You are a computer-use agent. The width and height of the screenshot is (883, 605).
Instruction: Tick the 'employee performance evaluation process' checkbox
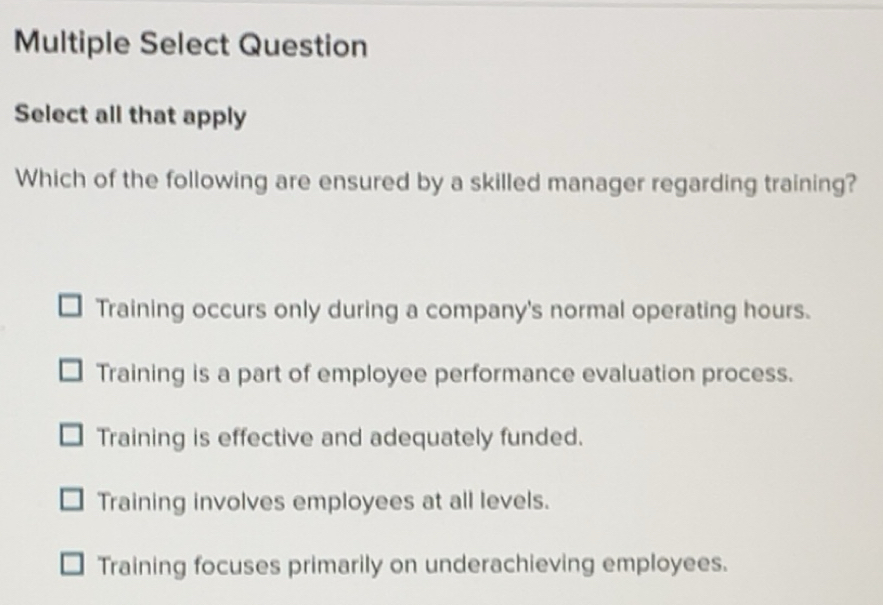(71, 370)
